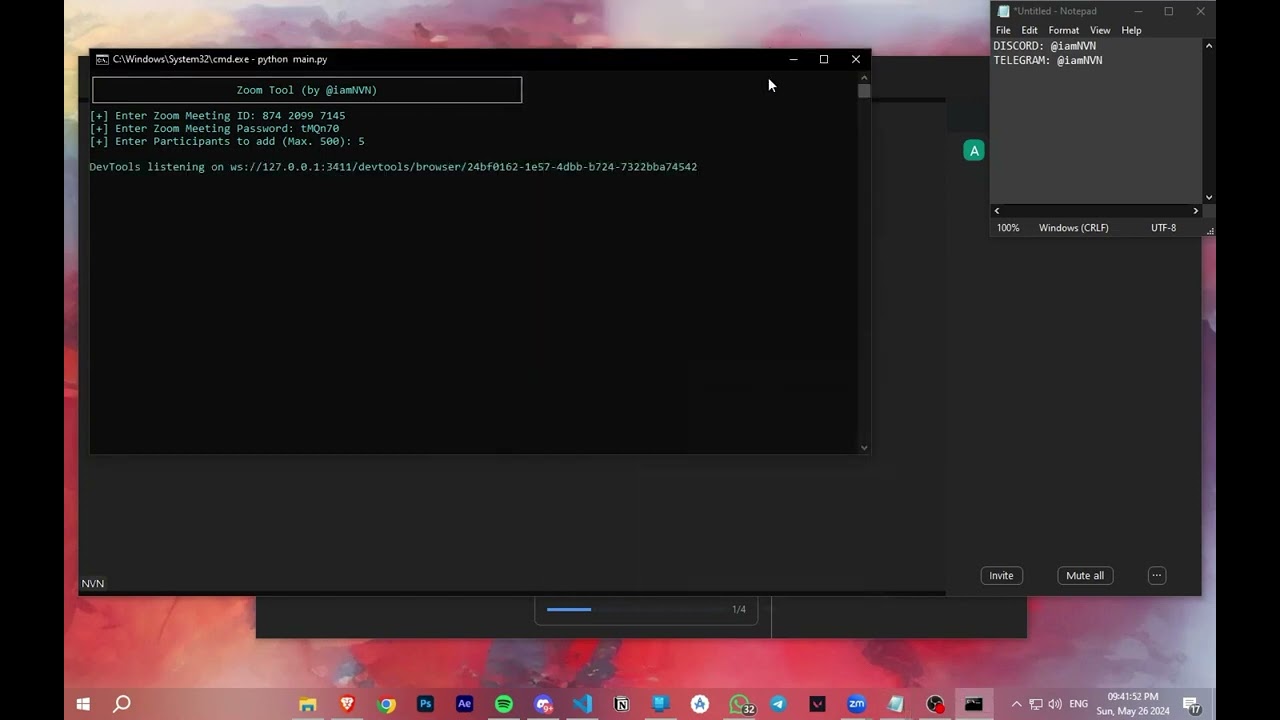Screen dimensions: 1280x720
Task: Click the volume icon in system tray
Action: coord(1055,704)
